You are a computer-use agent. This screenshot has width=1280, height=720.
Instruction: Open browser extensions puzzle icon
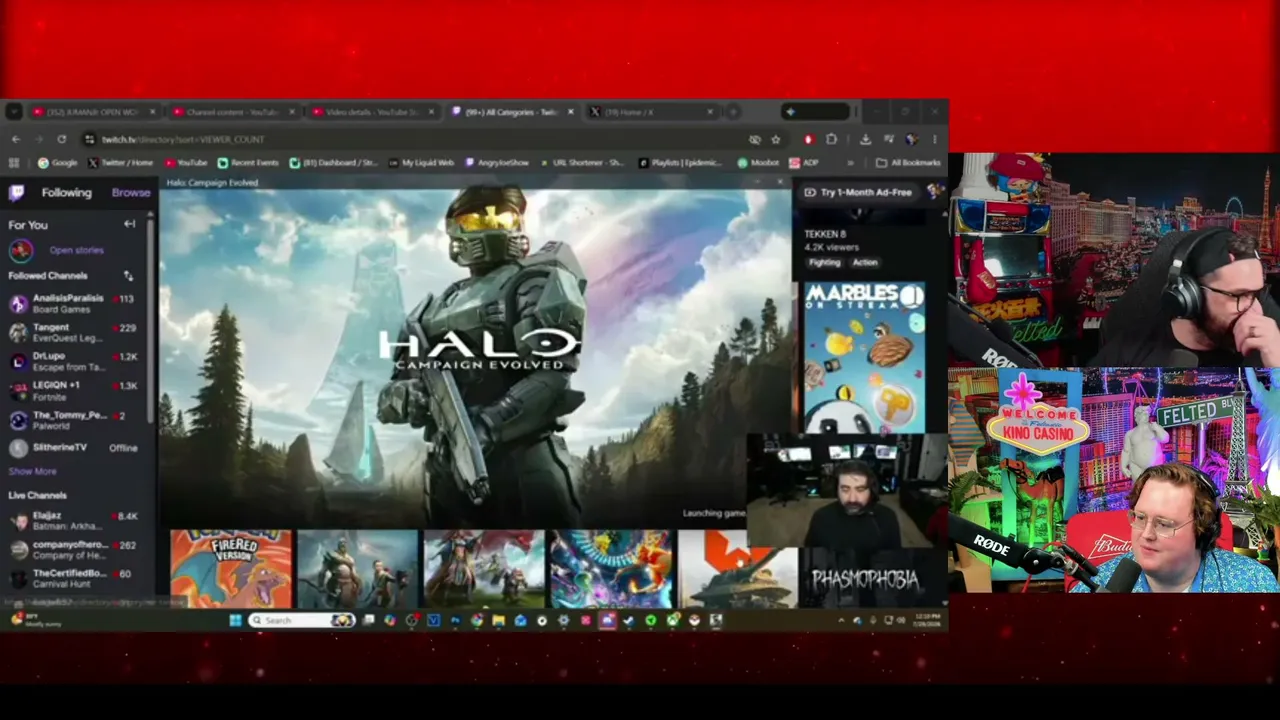coord(831,139)
